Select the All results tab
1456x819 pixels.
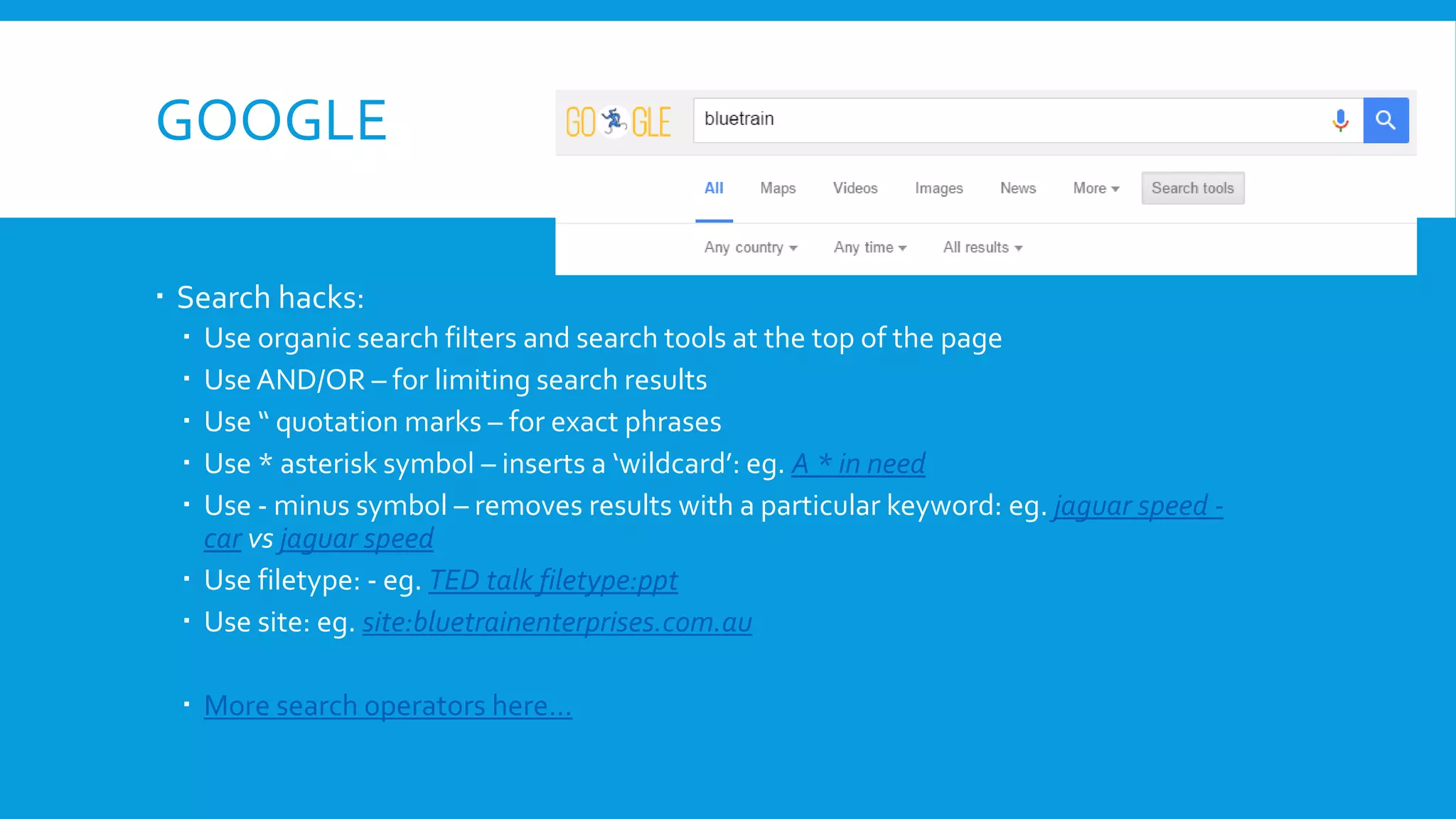[714, 188]
